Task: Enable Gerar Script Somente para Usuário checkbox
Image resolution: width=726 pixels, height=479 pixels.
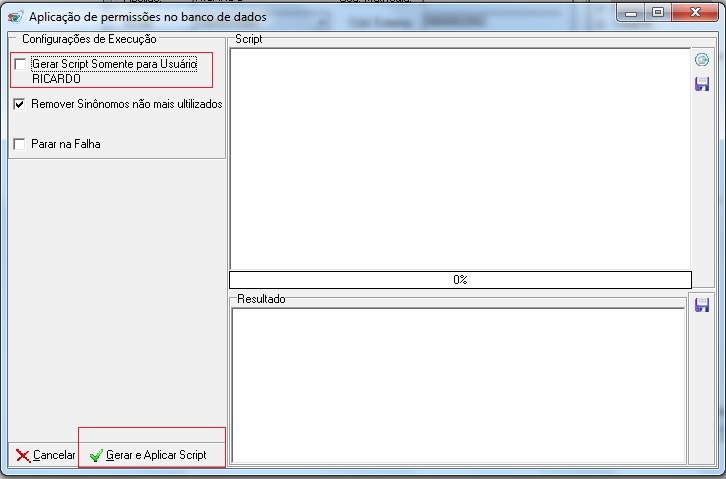Action: (20, 64)
